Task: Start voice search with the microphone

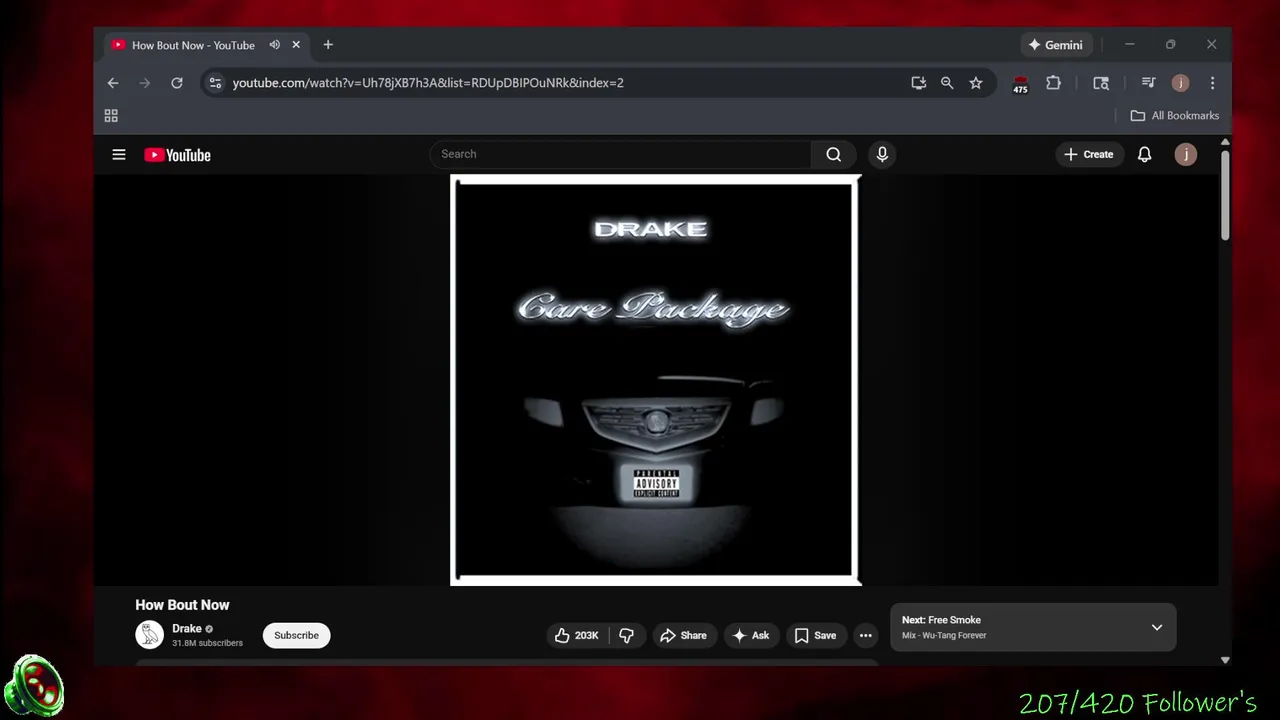Action: (882, 154)
